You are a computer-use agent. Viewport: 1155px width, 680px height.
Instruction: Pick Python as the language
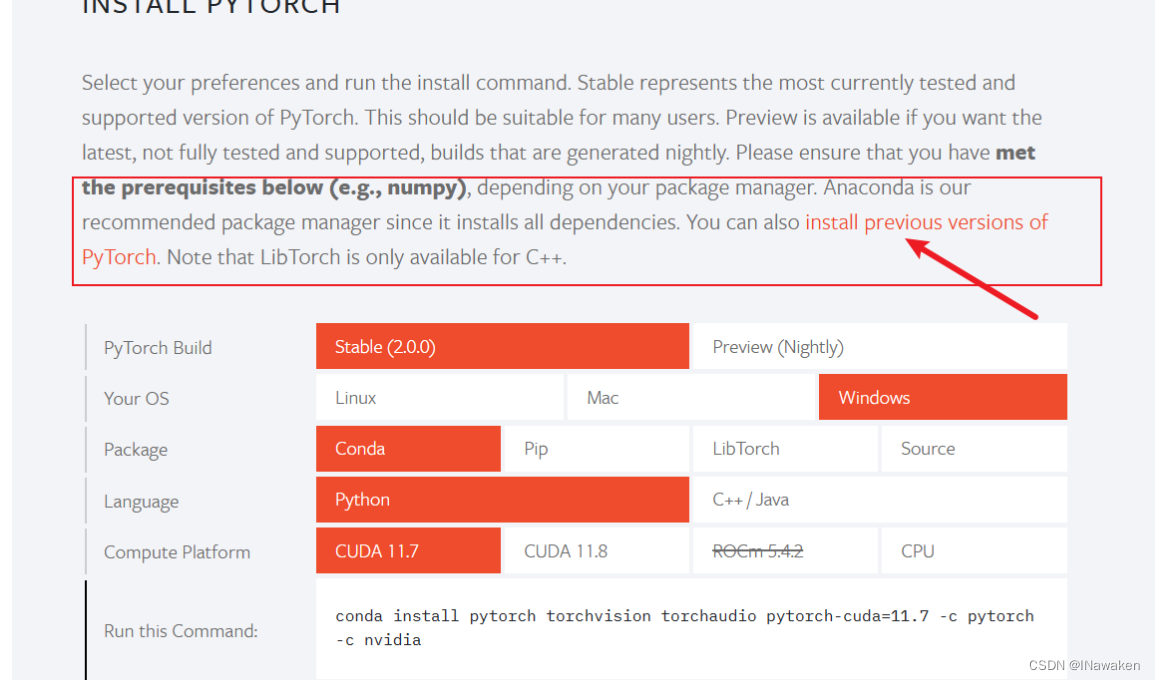click(x=502, y=499)
